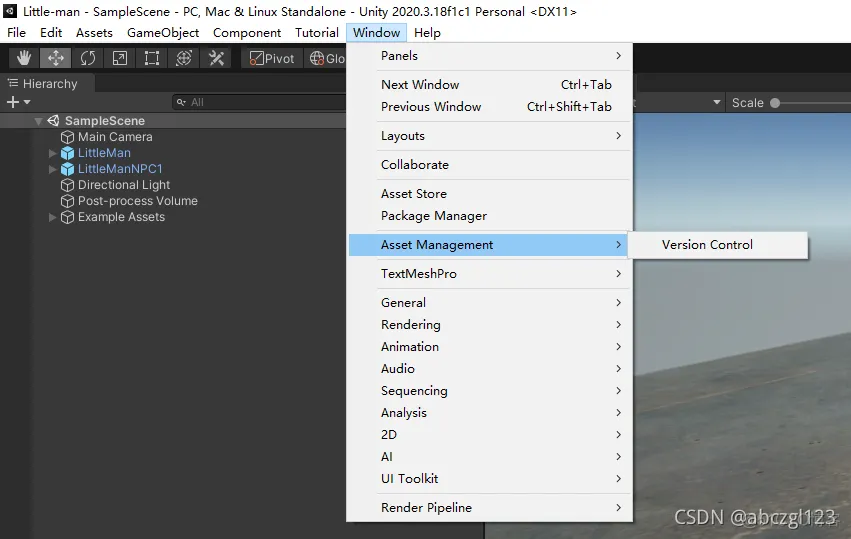Screen dimensions: 851x539
Task: Expand the Example Assets object
Action: coord(53,217)
